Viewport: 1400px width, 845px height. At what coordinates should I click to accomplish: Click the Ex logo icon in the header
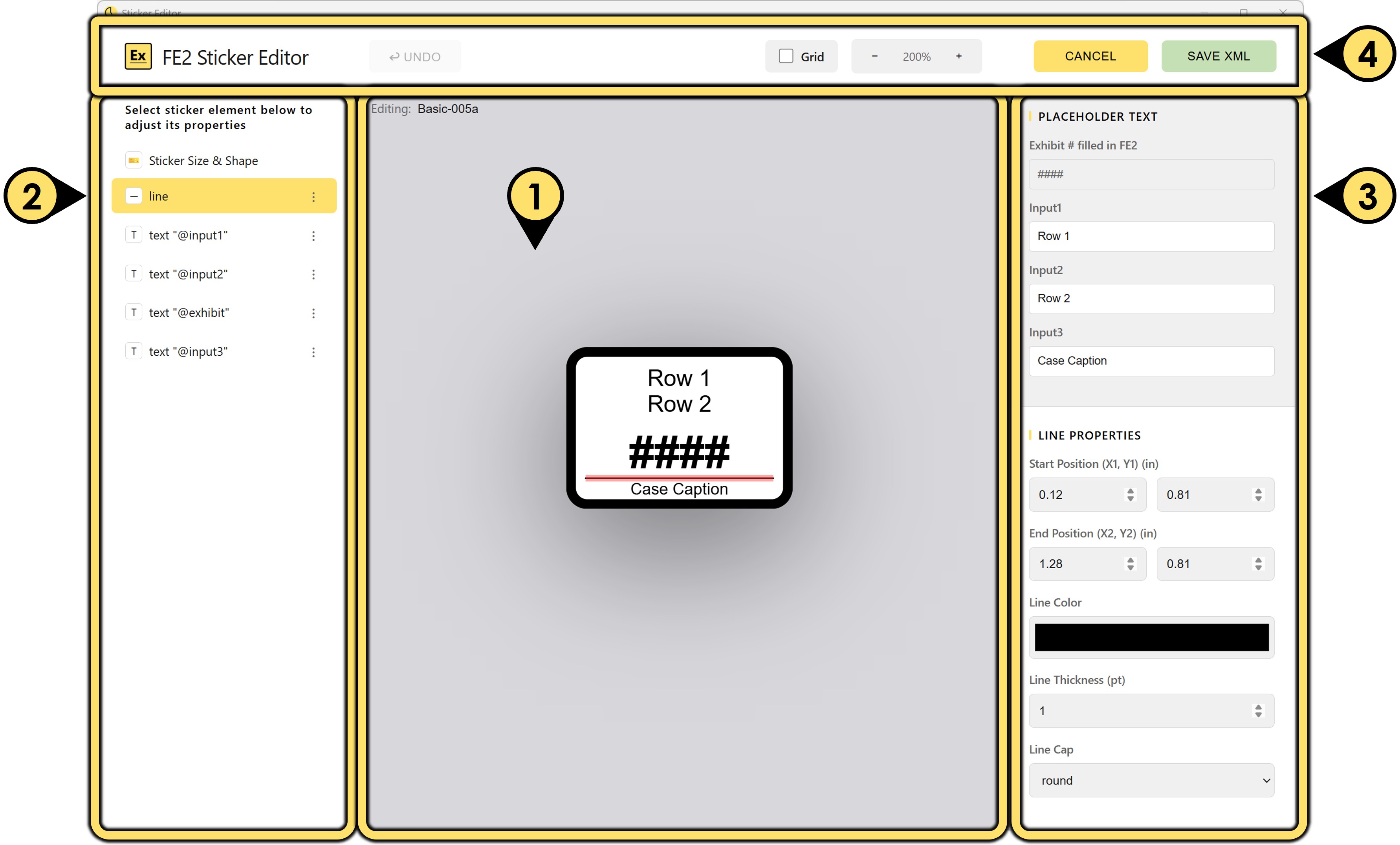138,56
